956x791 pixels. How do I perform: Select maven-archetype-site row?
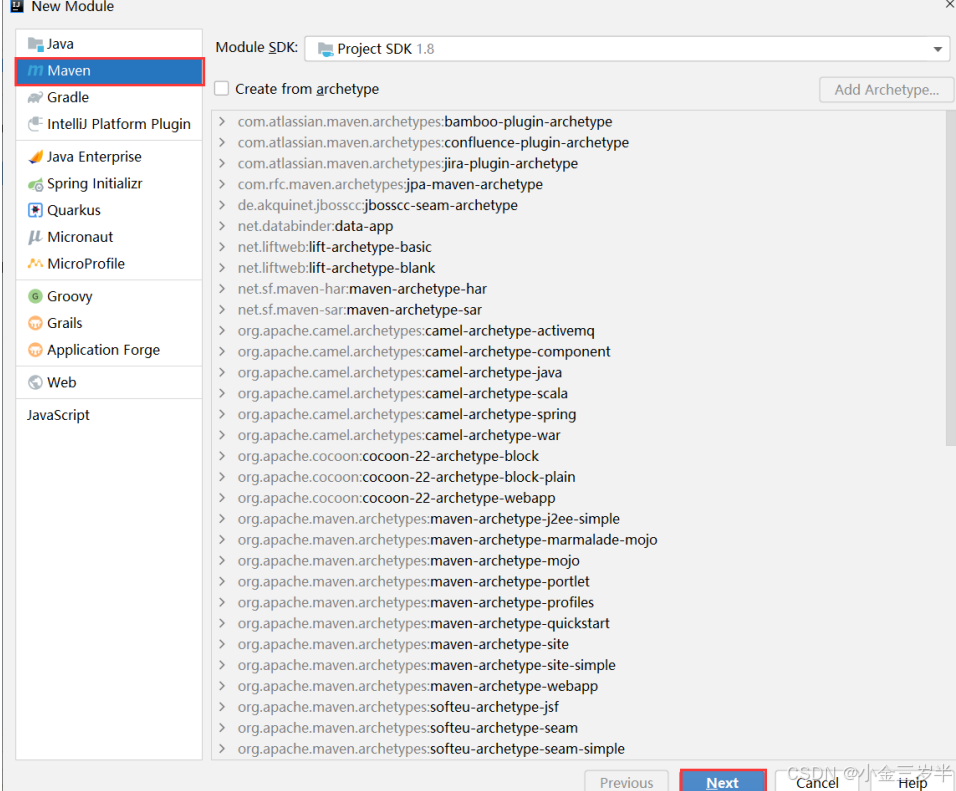click(579, 644)
